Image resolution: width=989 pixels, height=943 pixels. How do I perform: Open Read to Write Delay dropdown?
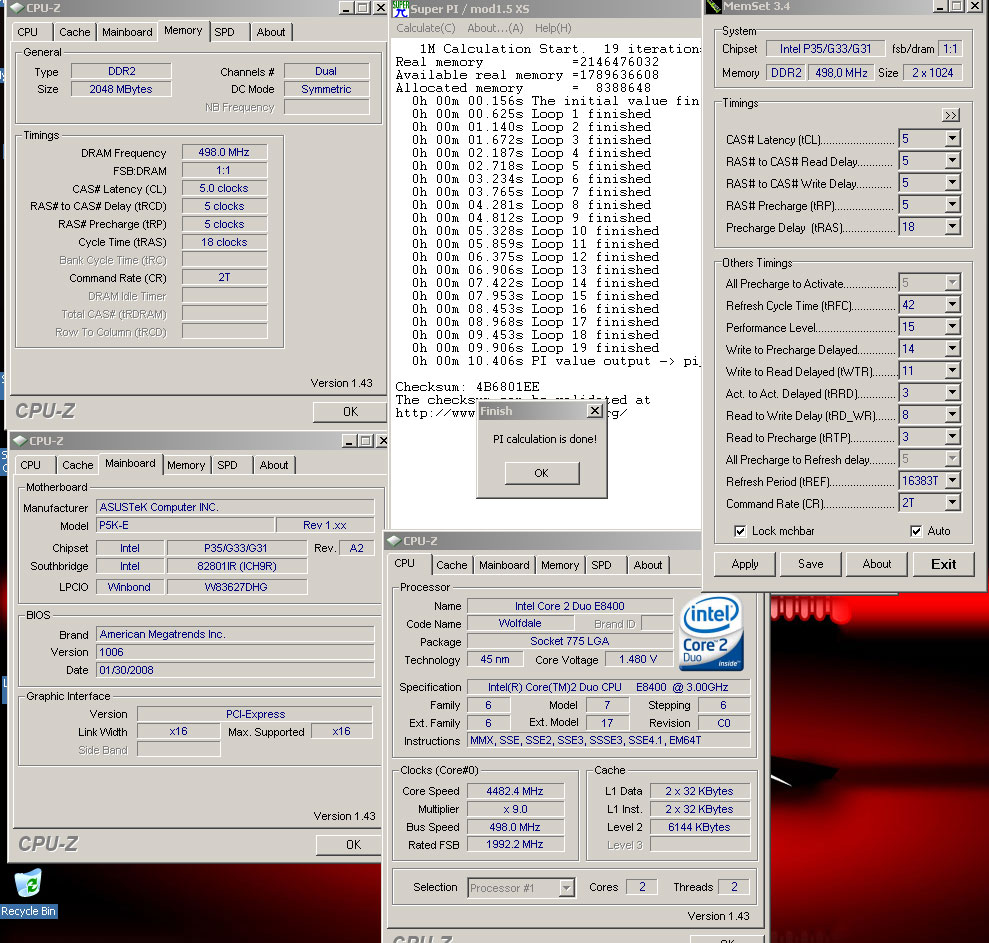click(952, 415)
